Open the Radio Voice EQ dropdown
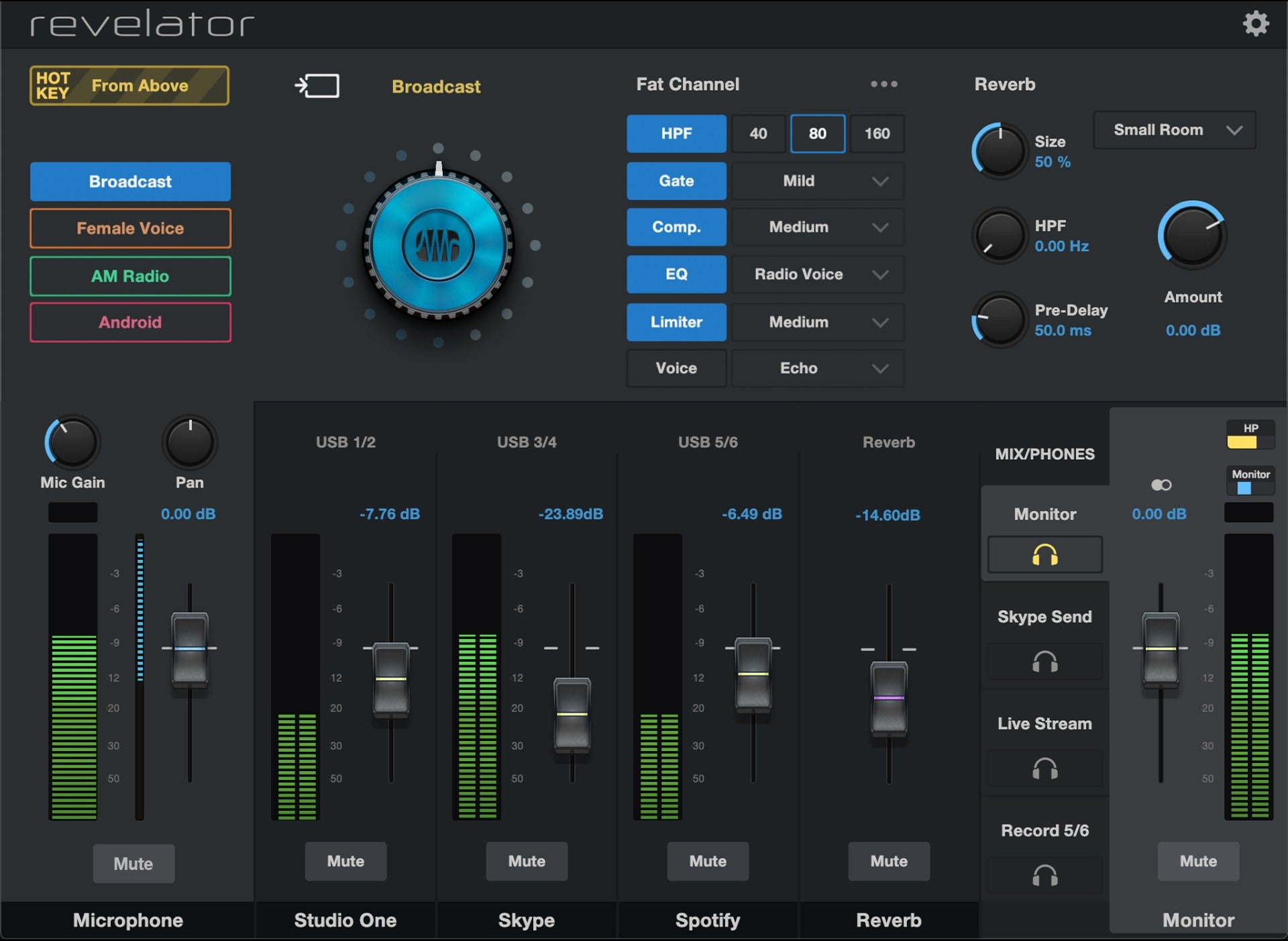The image size is (1288, 941). tap(817, 275)
